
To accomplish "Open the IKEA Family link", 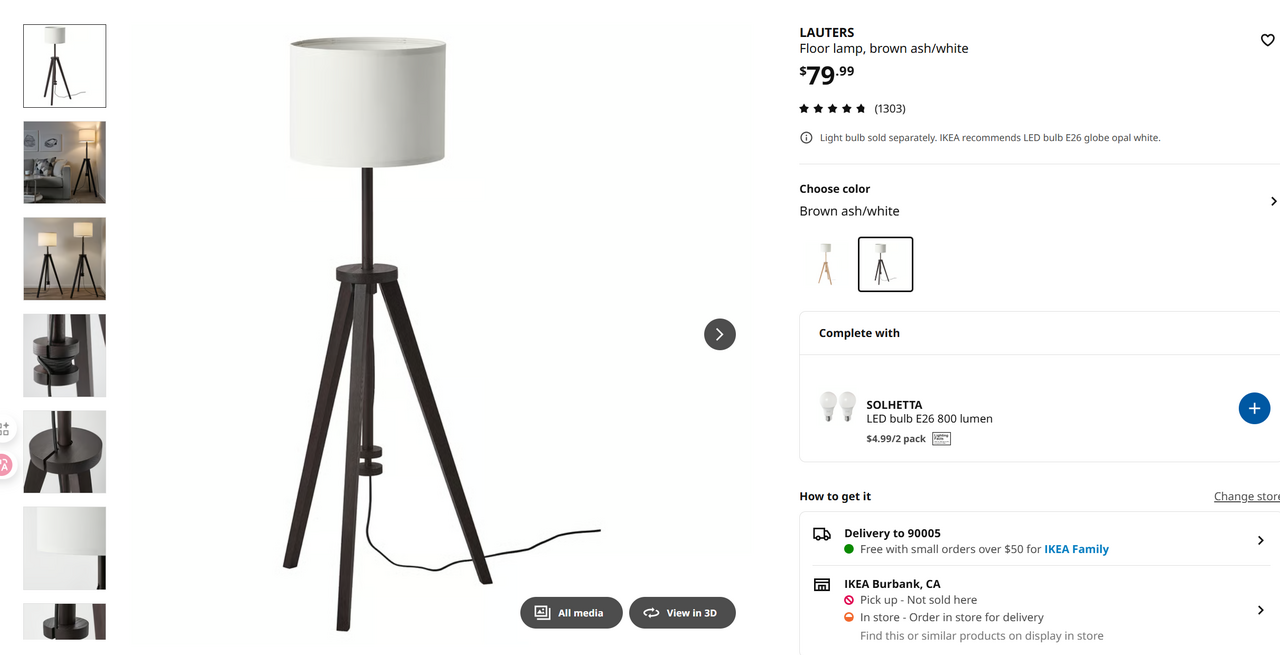I will click(x=1076, y=549).
